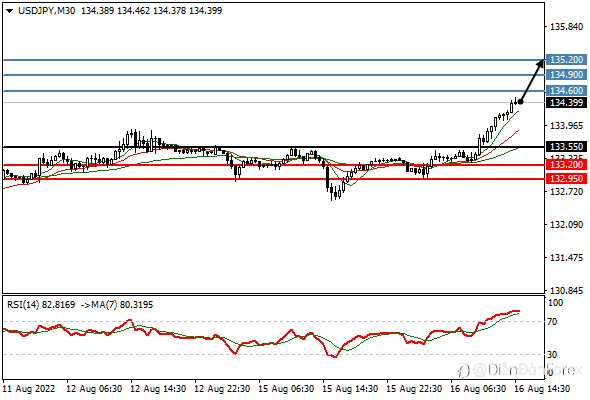The height and width of the screenshot is (400, 590).
Task: Click the 16 Aug 06:30 time label
Action: (478, 388)
